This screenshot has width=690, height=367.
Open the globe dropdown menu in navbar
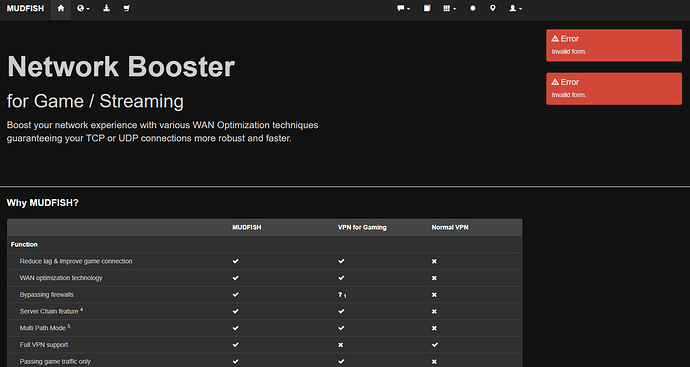click(83, 8)
